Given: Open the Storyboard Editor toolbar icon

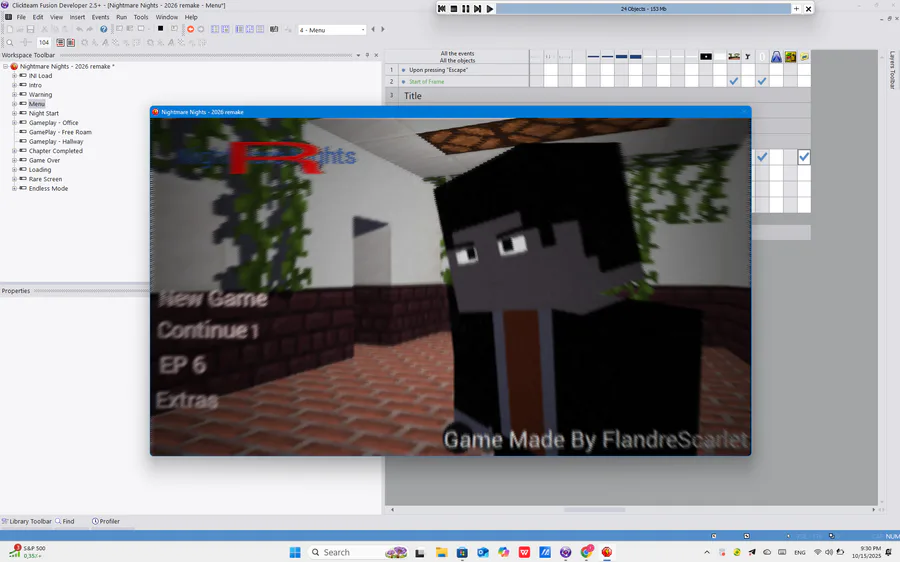Looking at the screenshot, I should [x=215, y=29].
